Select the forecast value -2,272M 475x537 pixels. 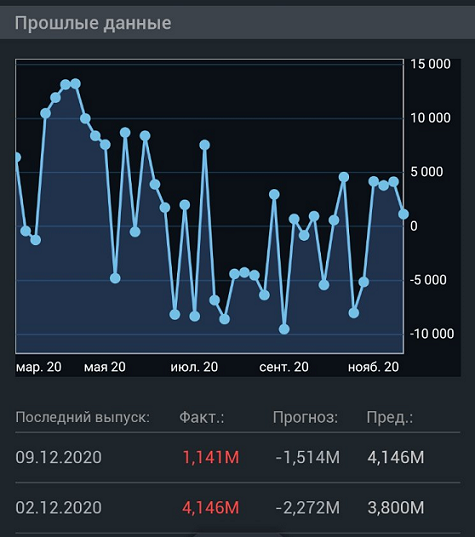[x=308, y=508]
